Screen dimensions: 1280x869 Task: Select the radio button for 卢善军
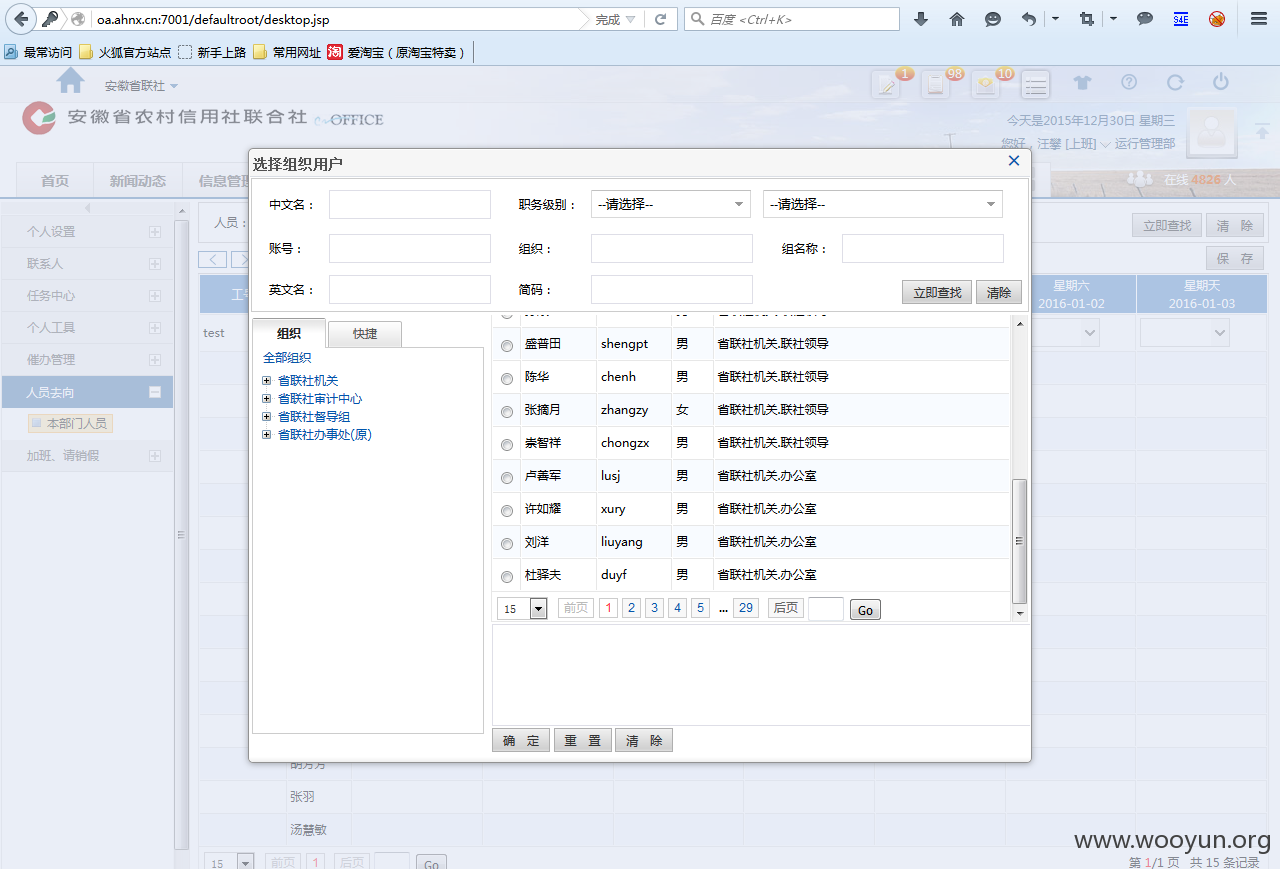(x=506, y=477)
